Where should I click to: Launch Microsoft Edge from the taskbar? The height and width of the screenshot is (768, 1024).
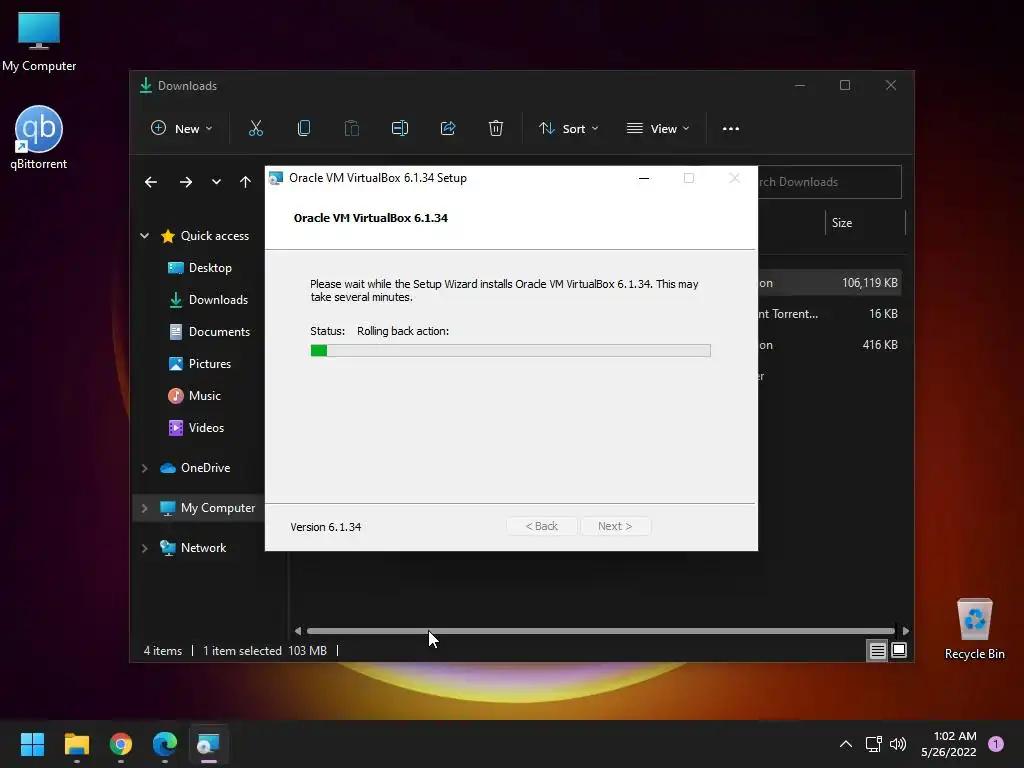[165, 744]
